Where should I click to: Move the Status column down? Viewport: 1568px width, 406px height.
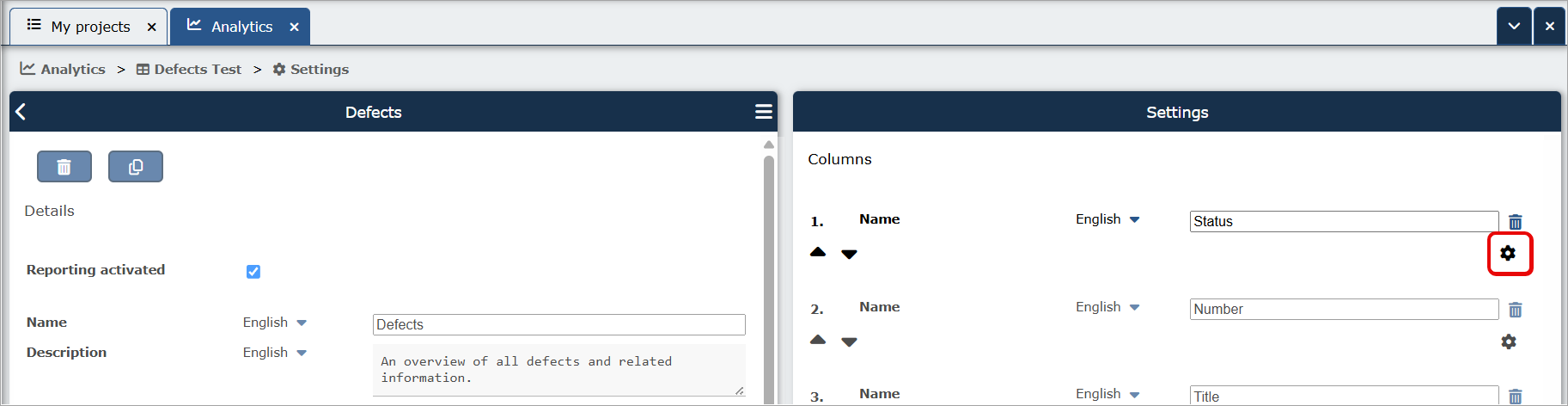point(849,254)
